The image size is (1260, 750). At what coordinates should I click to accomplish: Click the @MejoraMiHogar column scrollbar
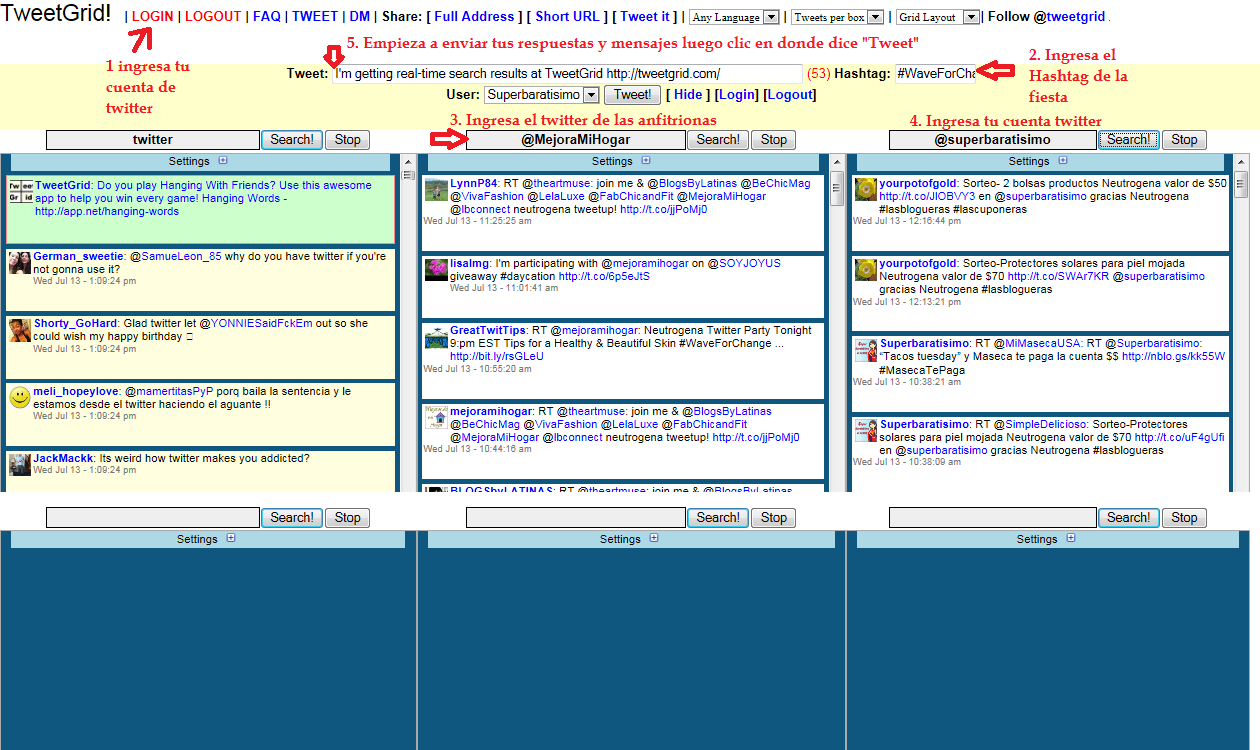click(x=837, y=322)
